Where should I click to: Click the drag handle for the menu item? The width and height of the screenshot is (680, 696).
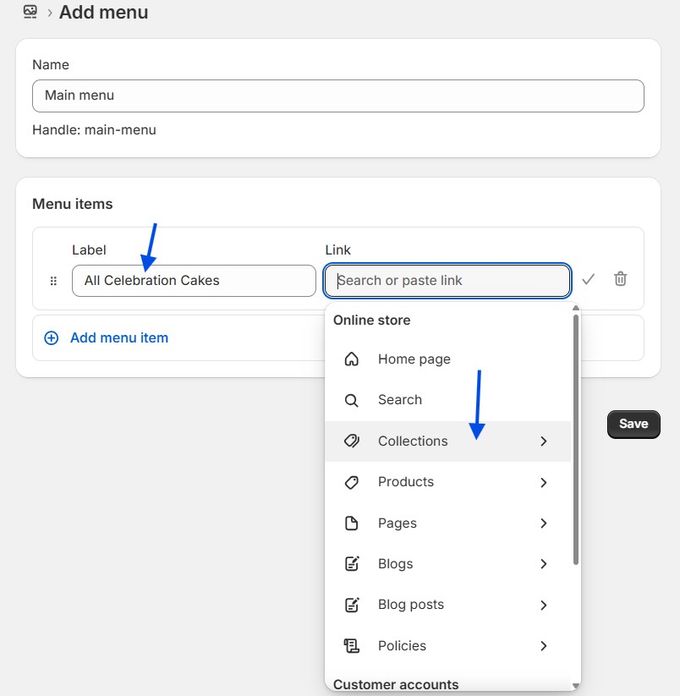[53, 281]
